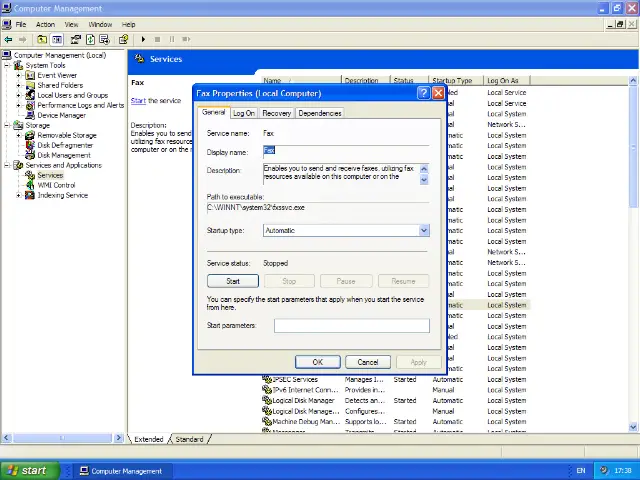Image resolution: width=640 pixels, height=480 pixels.
Task: Click the Refresh toolbar icon
Action: coord(90,39)
